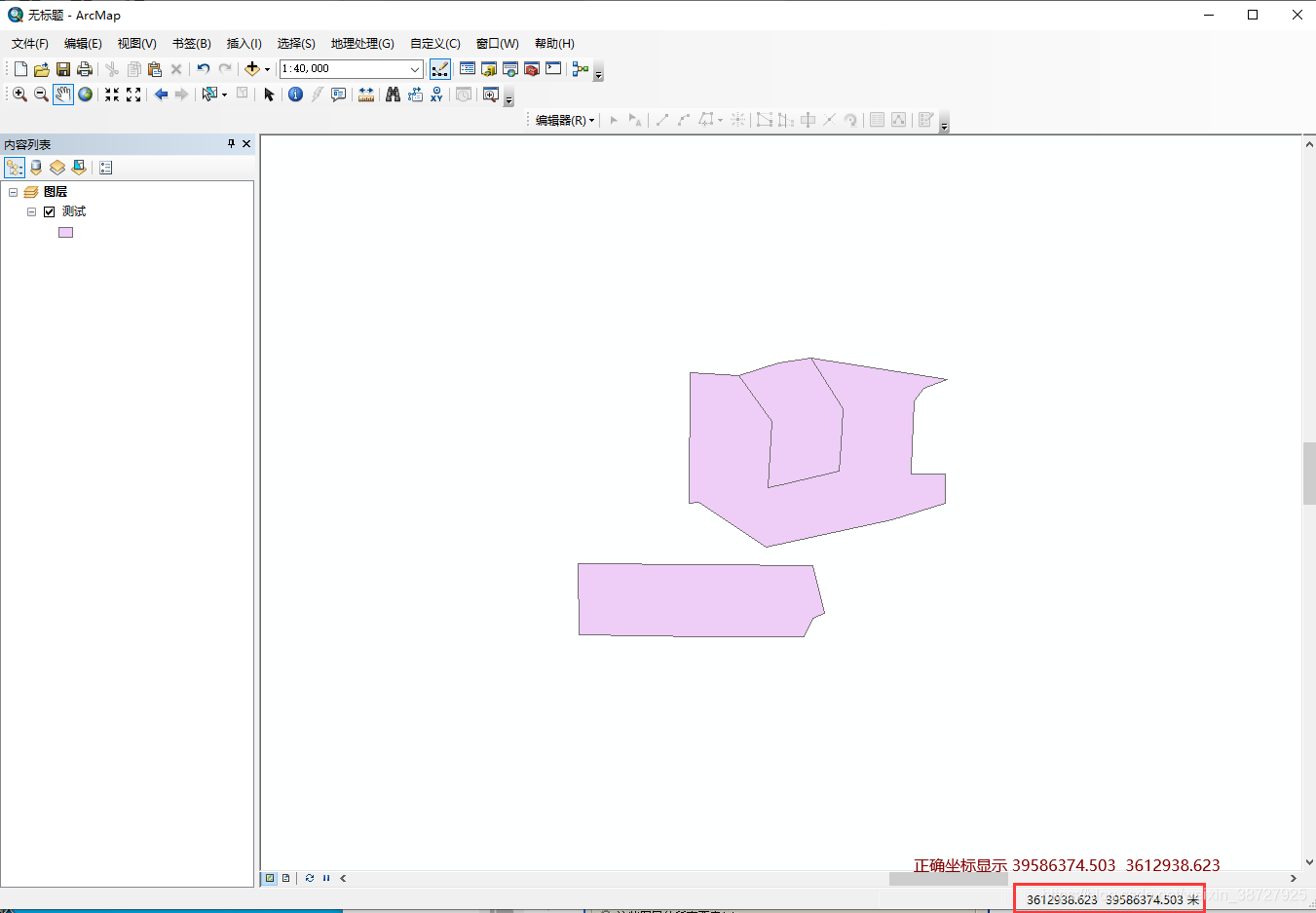Pin the 内容列表 panel
The image size is (1316, 913).
(231, 143)
